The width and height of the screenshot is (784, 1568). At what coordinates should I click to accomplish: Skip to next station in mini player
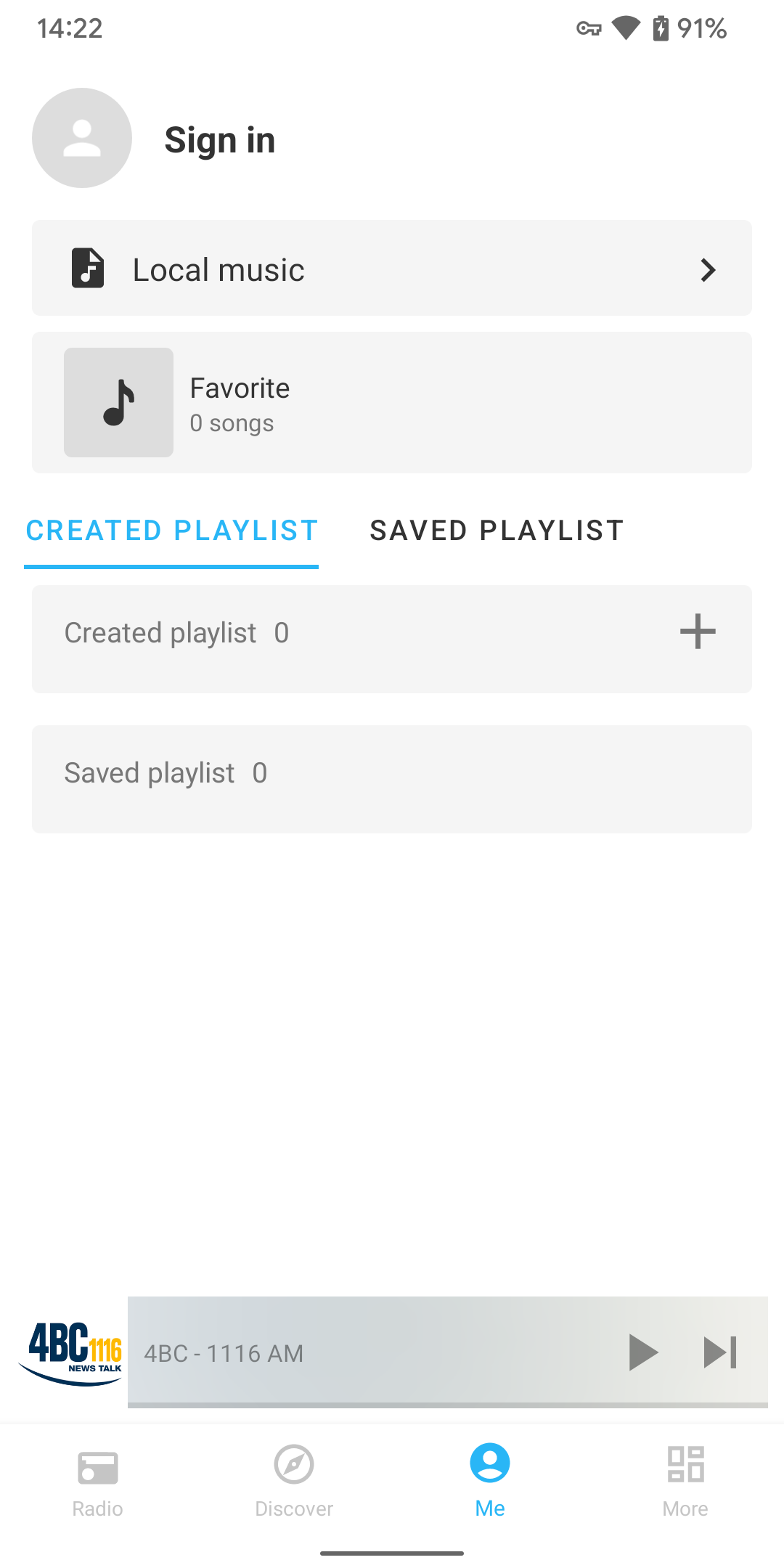pos(720,1352)
